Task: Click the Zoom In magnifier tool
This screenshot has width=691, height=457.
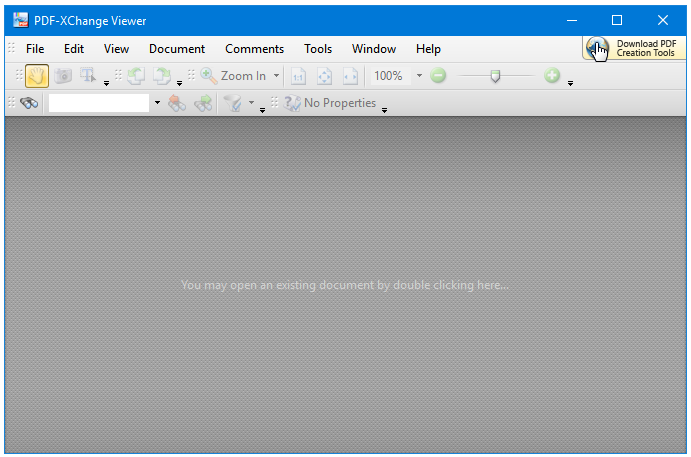Action: tap(208, 76)
